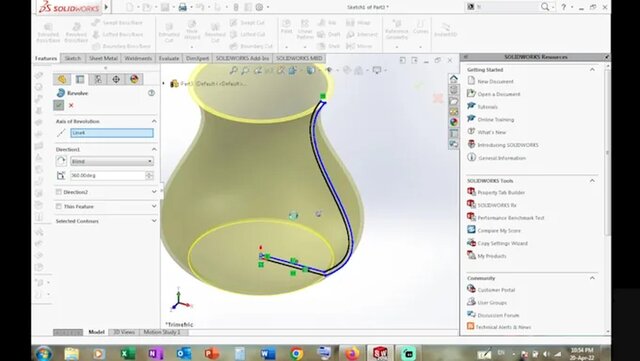The height and width of the screenshot is (361, 640).
Task: Cancel the Revolve with red X
Action: (71, 105)
